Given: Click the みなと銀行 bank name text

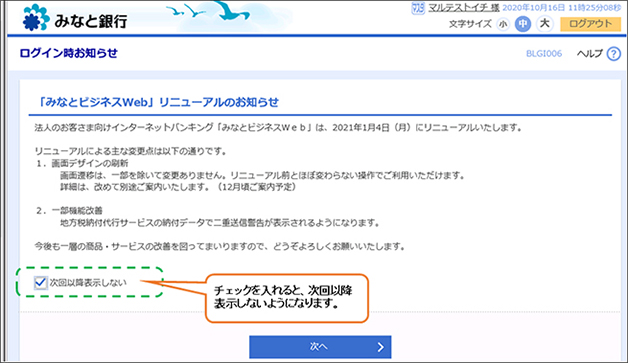Looking at the screenshot, I should tap(91, 21).
